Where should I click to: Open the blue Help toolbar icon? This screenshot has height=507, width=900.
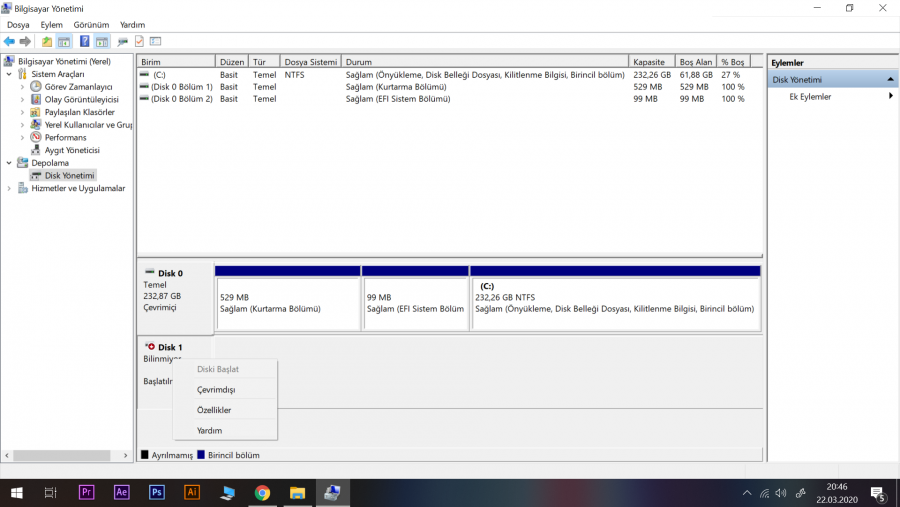coord(84,41)
